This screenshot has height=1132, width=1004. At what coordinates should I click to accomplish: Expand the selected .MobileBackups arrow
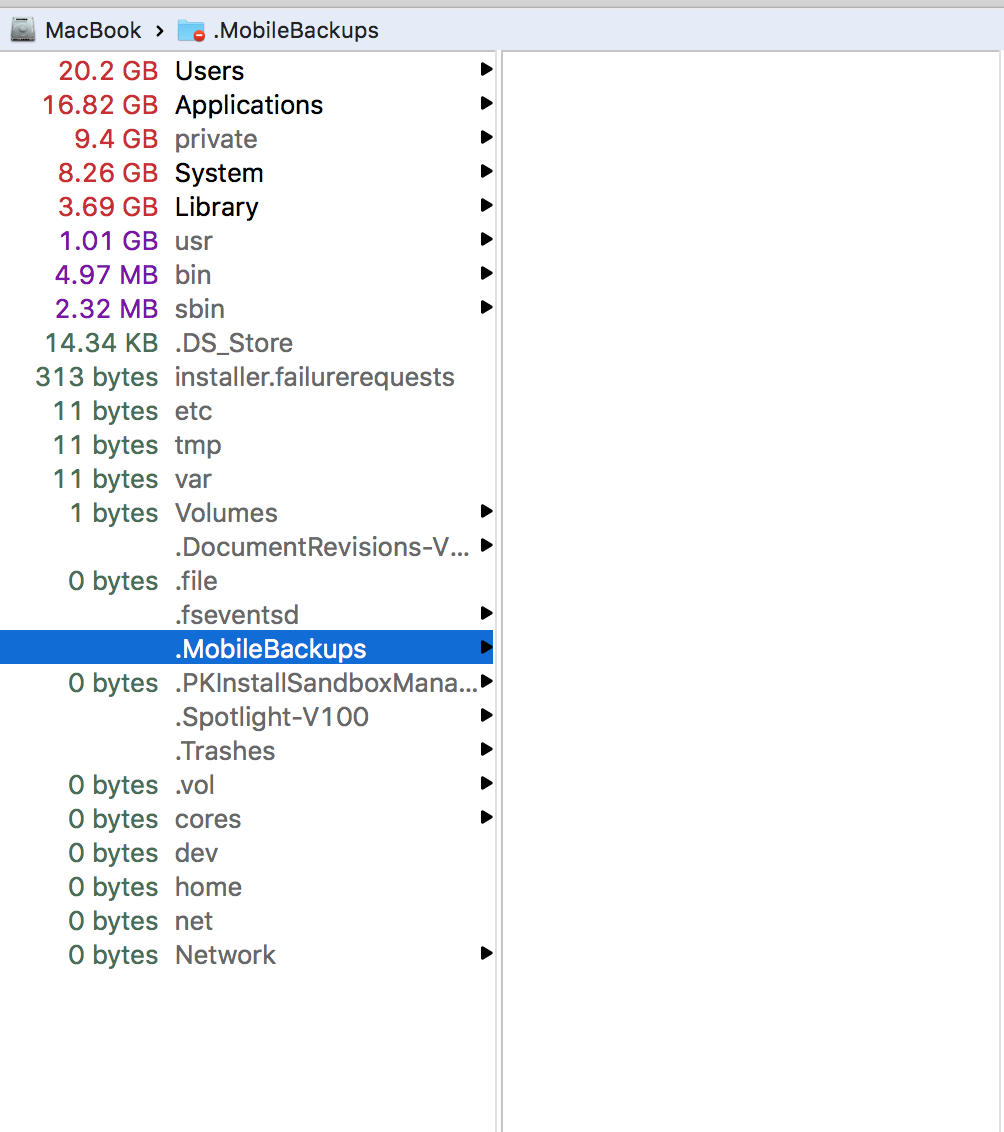[x=486, y=648]
